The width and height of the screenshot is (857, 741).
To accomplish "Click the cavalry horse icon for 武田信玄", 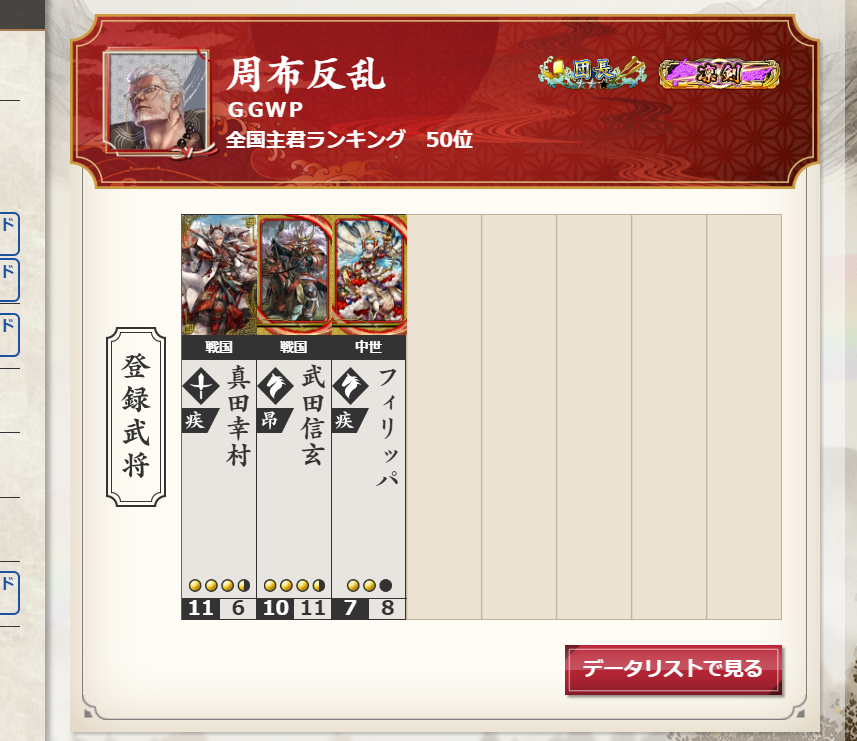I will click(275, 386).
